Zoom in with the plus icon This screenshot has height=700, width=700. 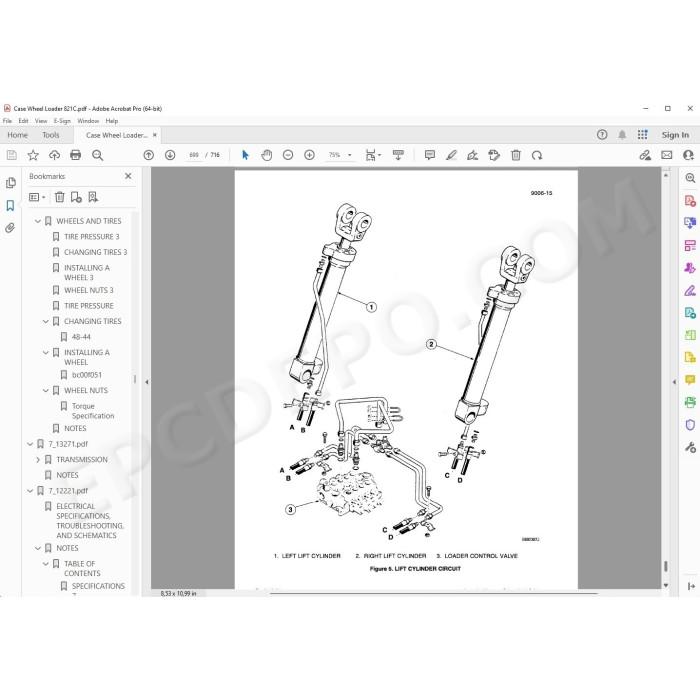(x=309, y=155)
